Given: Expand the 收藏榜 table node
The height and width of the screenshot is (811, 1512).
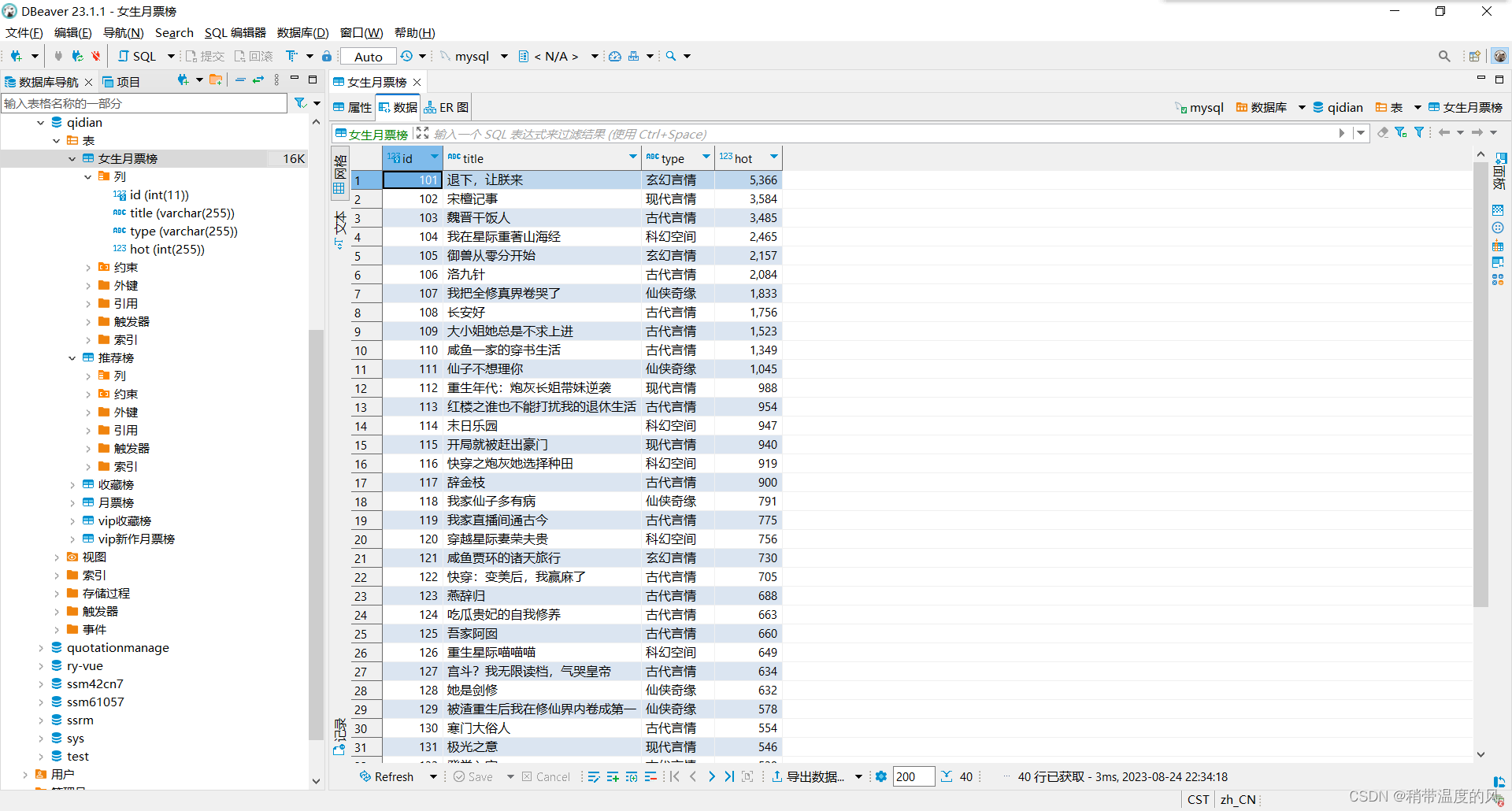Looking at the screenshot, I should tap(72, 485).
